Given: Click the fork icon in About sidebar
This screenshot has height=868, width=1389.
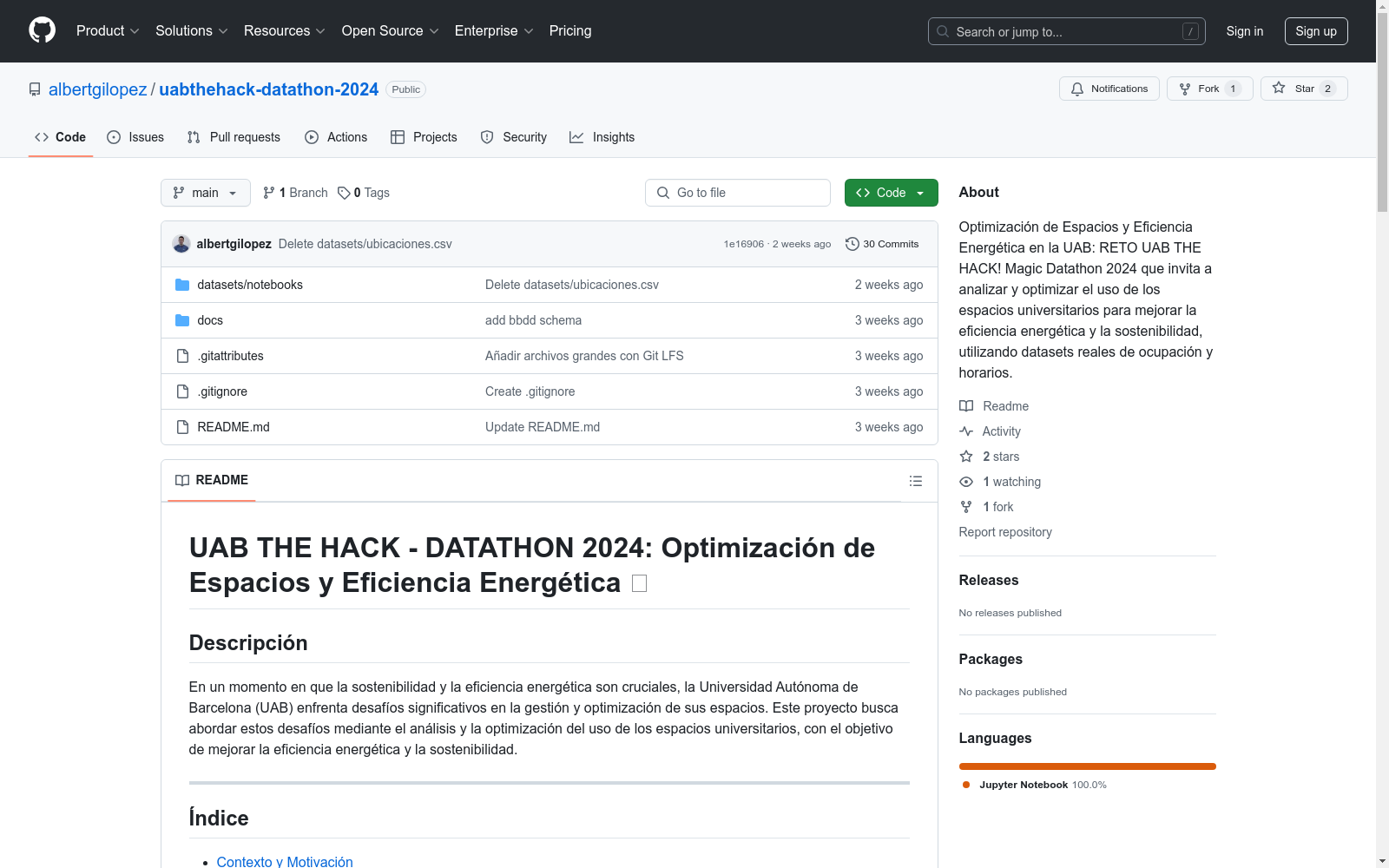Looking at the screenshot, I should [966, 507].
